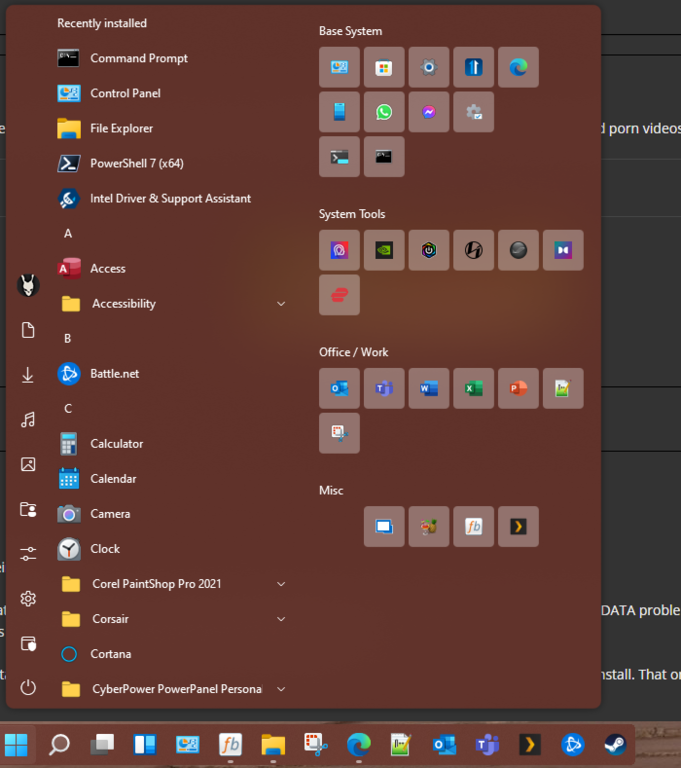Viewport: 681px width, 768px height.
Task: Expand the Corel PaintShop Pro 2021 chevron
Action: (x=281, y=584)
